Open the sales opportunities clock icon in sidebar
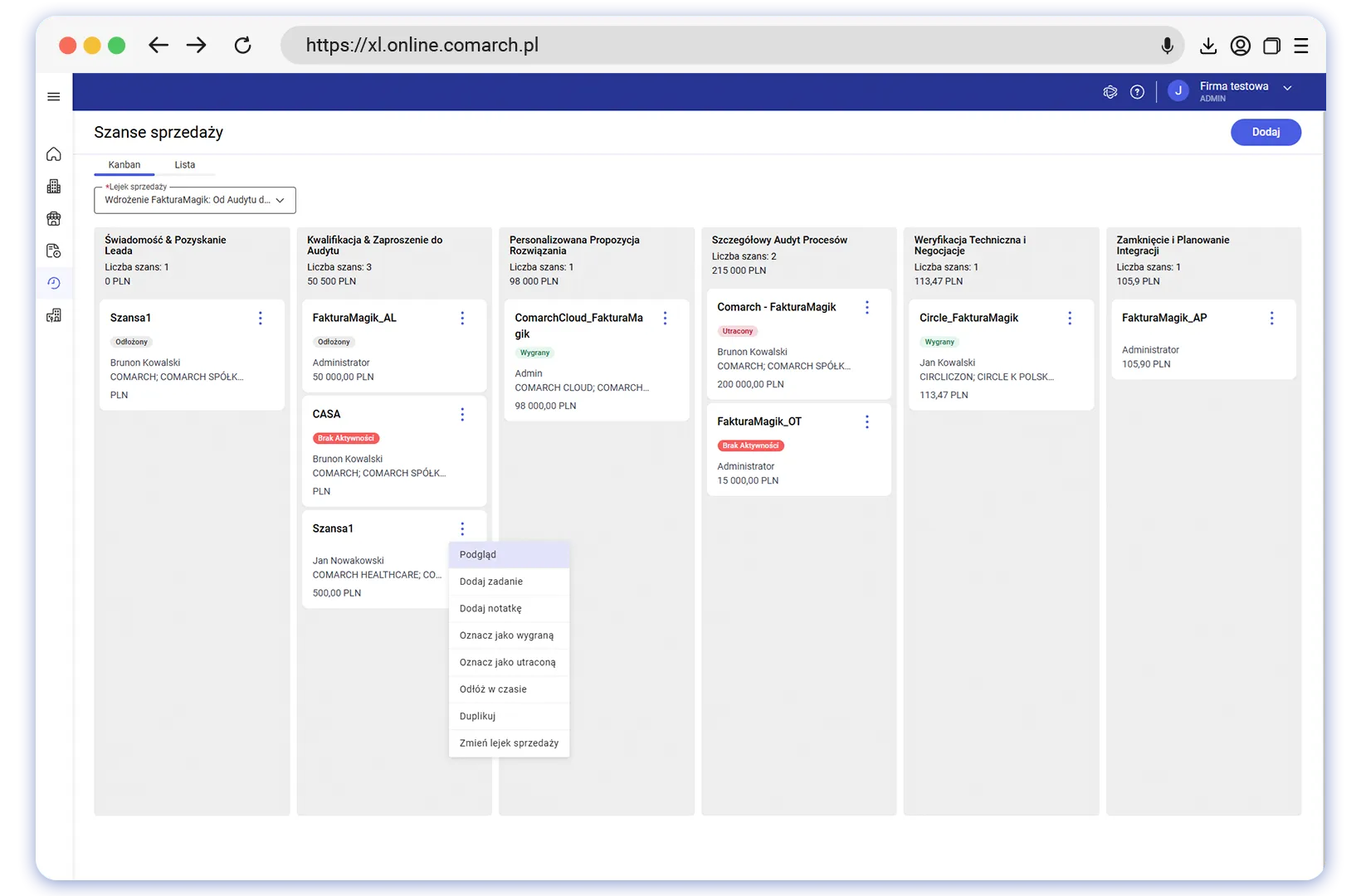 (x=54, y=284)
